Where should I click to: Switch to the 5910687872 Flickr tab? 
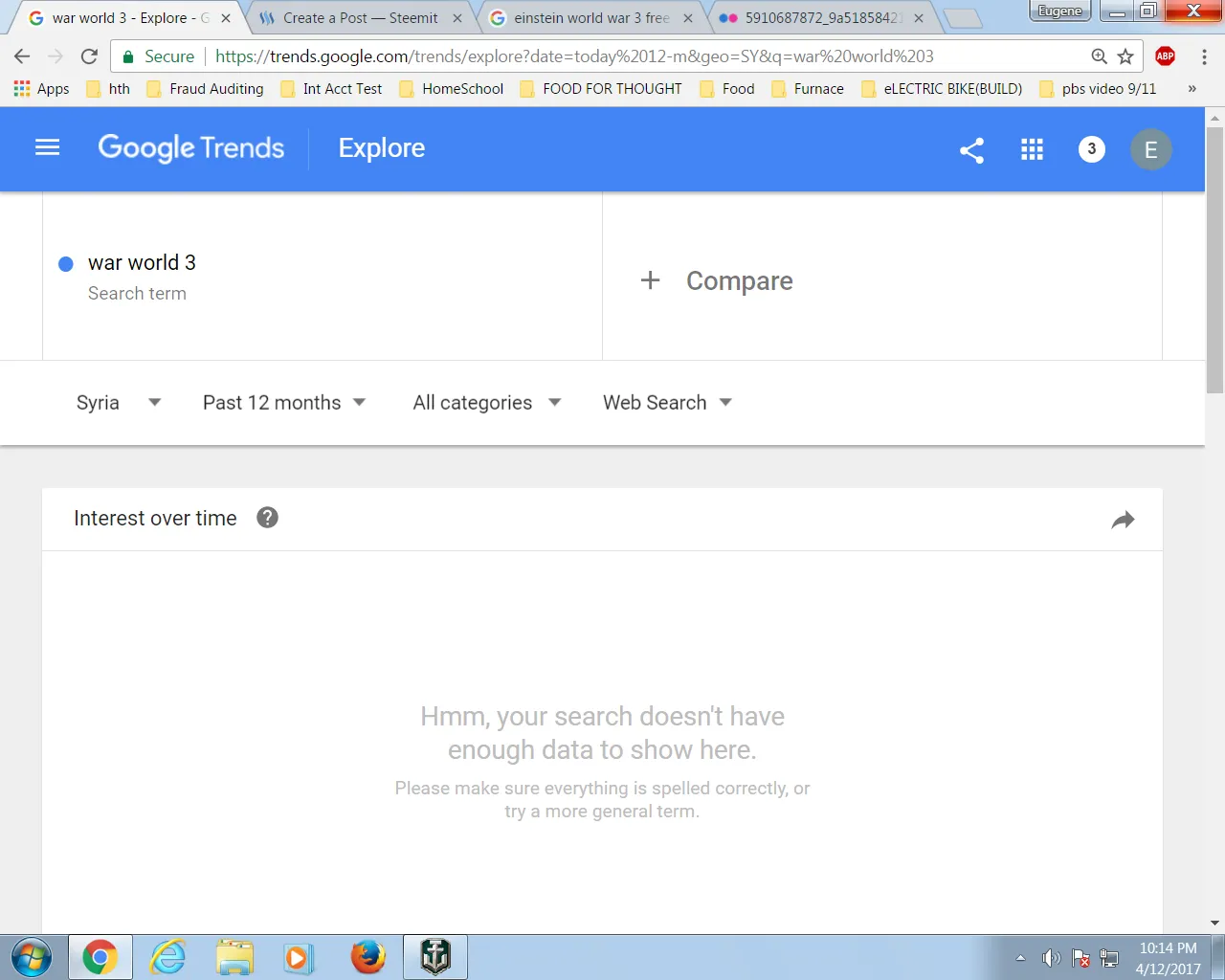click(821, 18)
